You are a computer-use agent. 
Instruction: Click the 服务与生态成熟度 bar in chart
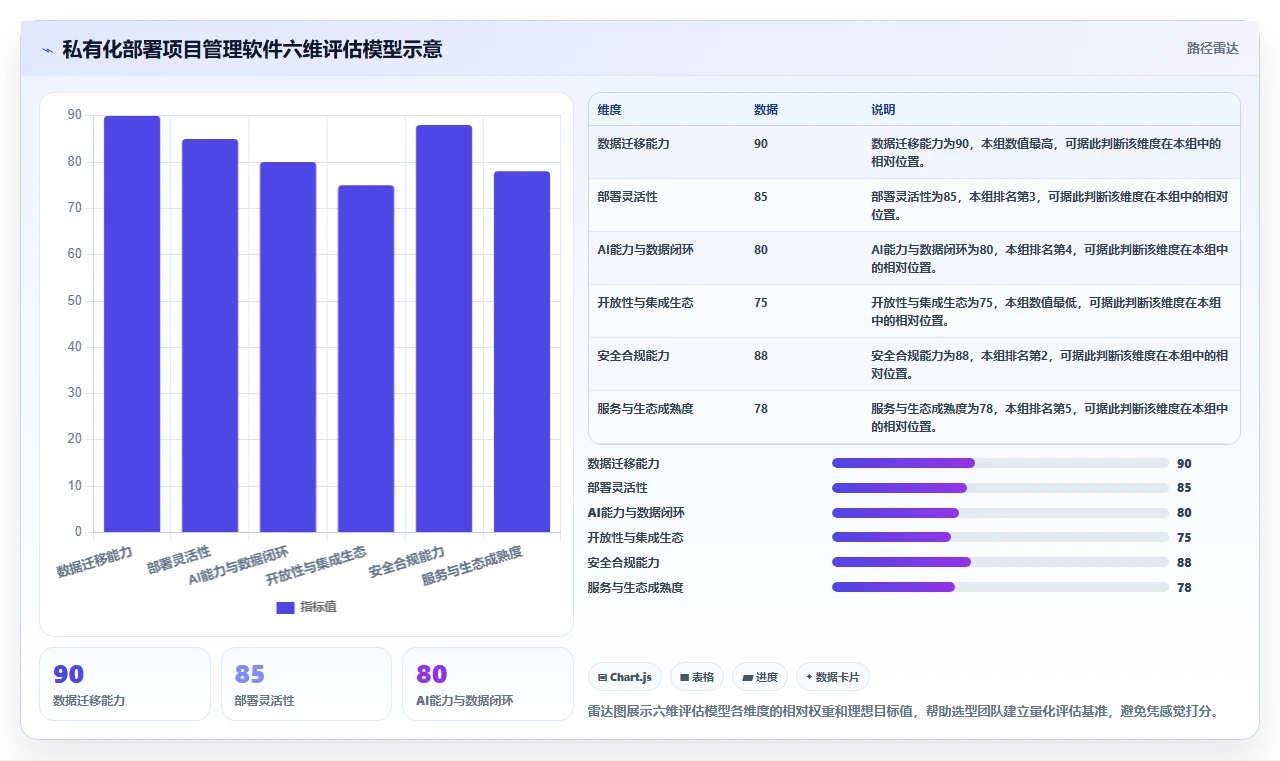(x=522, y=351)
